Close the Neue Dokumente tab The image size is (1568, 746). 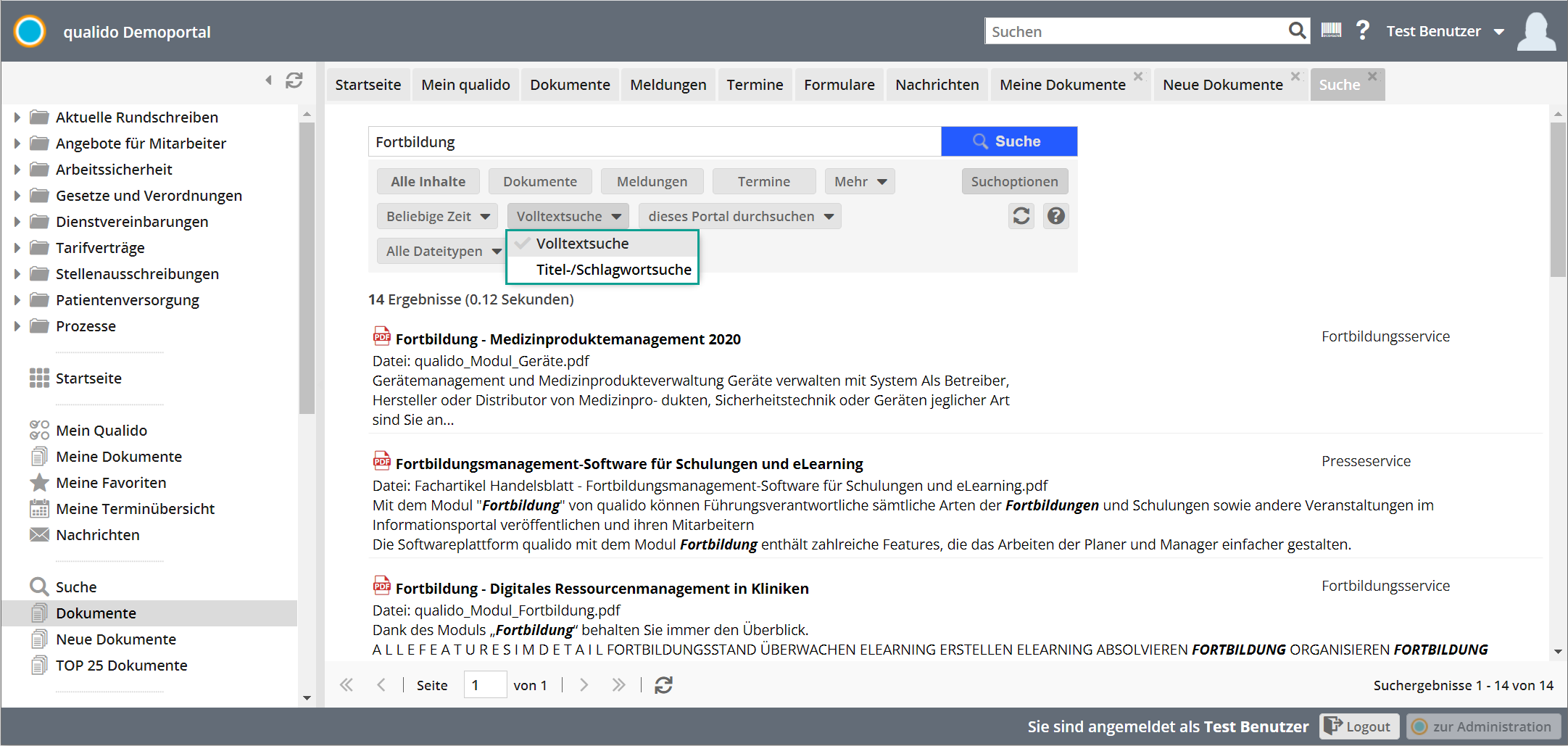(1295, 76)
